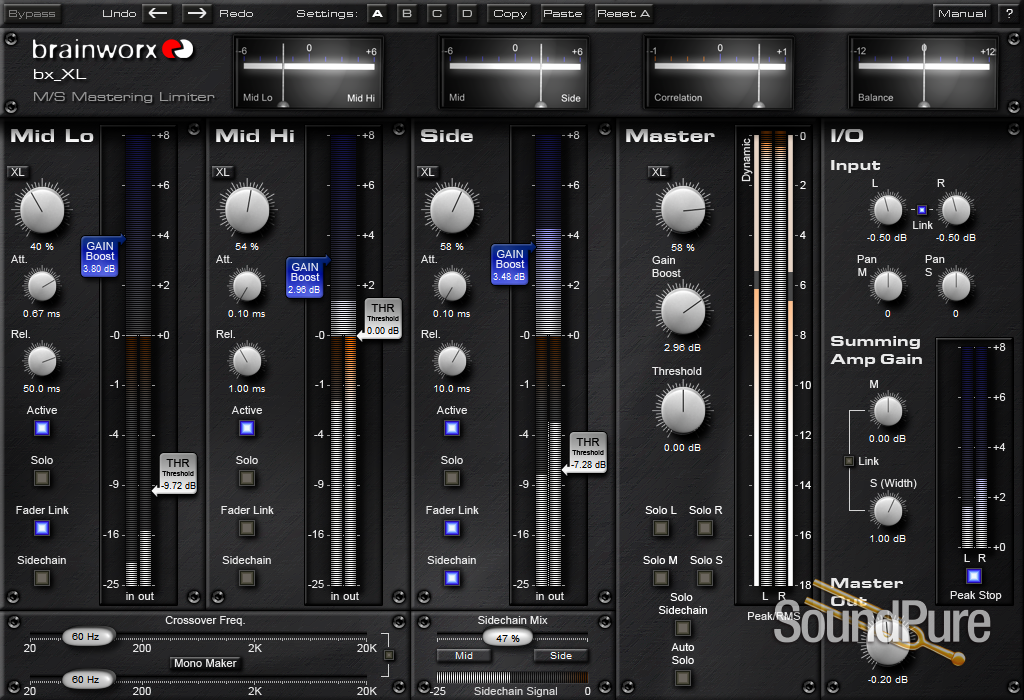Click Side Attack knob 0.10 ms
The height and width of the screenshot is (700, 1024).
452,286
